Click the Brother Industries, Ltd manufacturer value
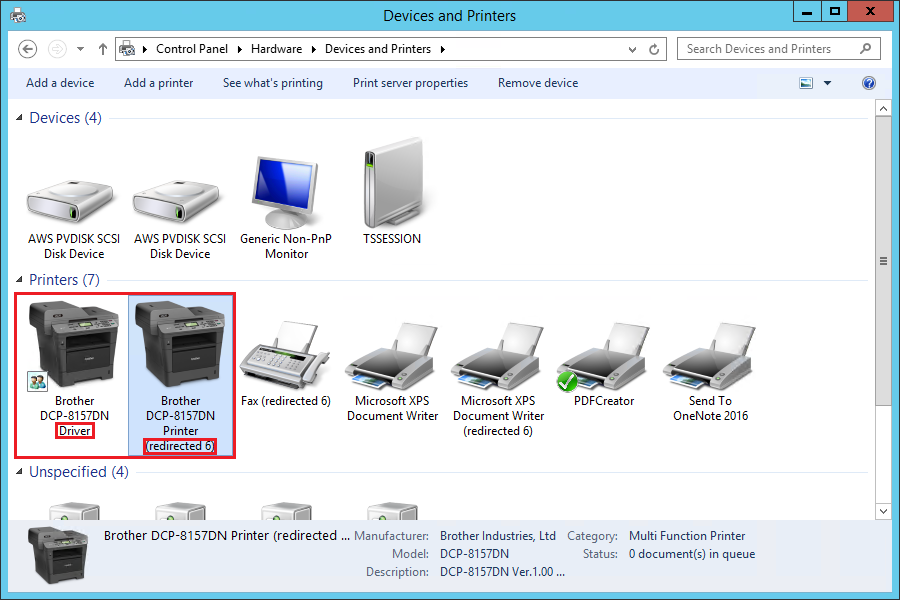The image size is (900, 600). [x=498, y=536]
